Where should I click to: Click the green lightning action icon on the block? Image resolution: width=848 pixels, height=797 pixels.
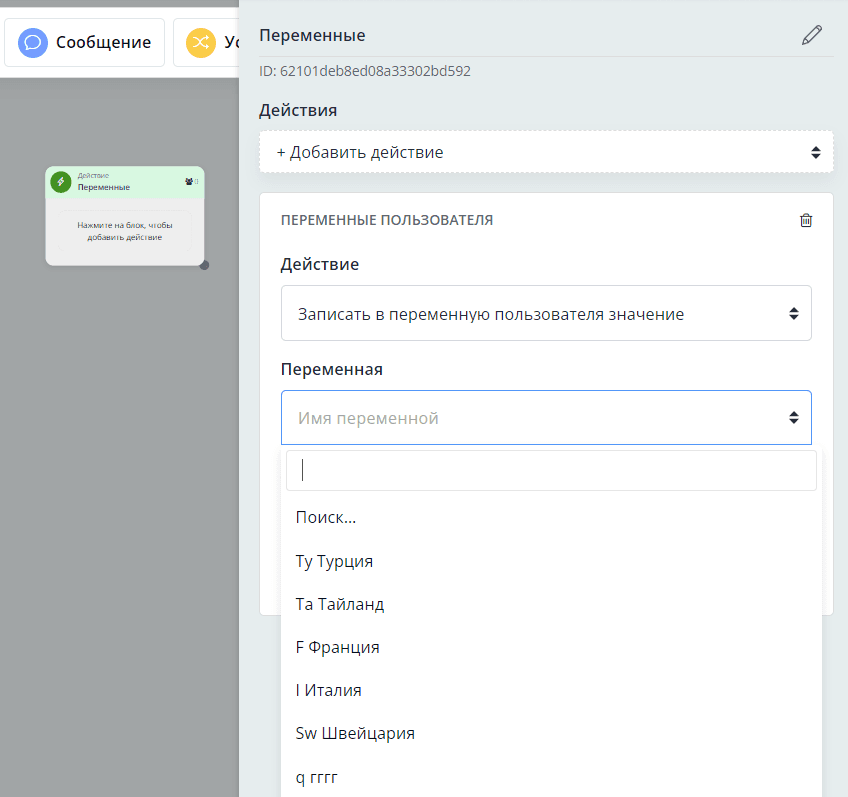coord(61,181)
